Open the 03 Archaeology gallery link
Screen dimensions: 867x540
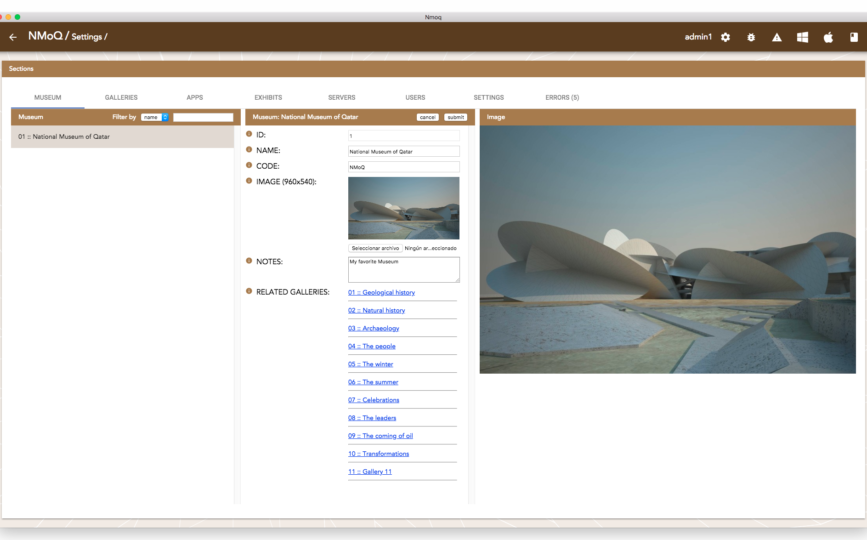pyautogui.click(x=374, y=328)
